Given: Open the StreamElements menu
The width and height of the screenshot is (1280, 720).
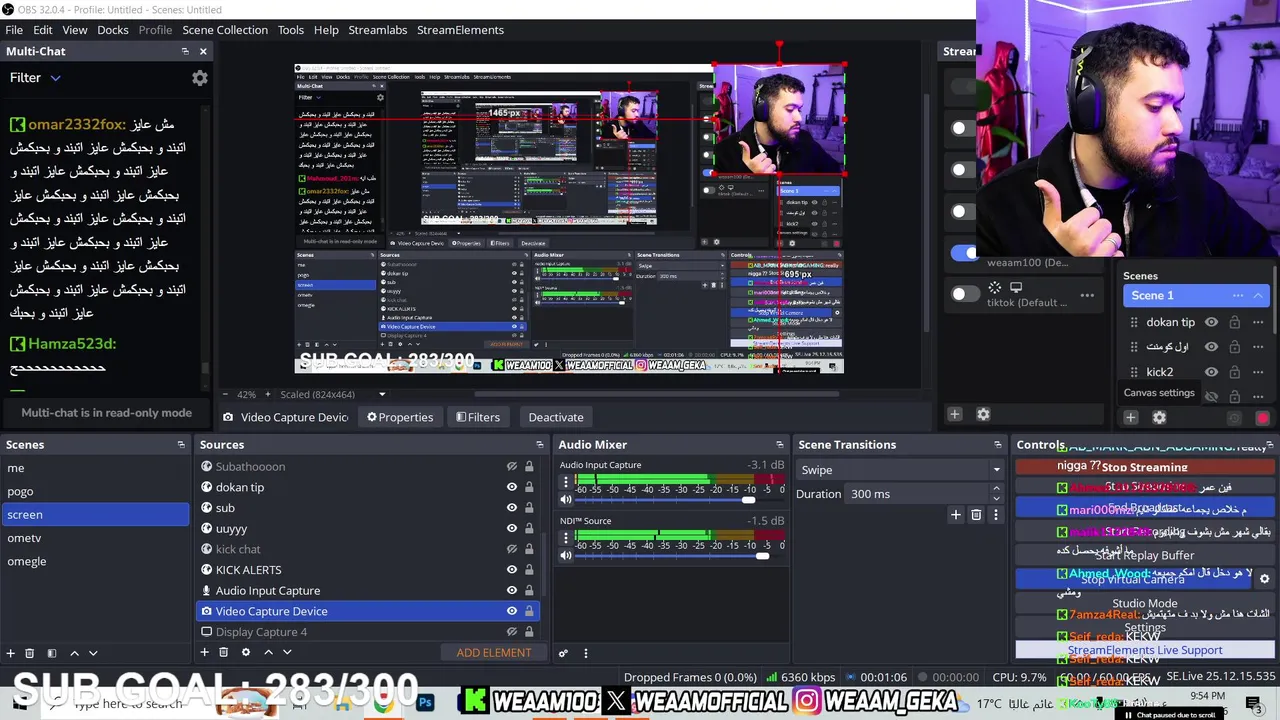Looking at the screenshot, I should point(460,30).
